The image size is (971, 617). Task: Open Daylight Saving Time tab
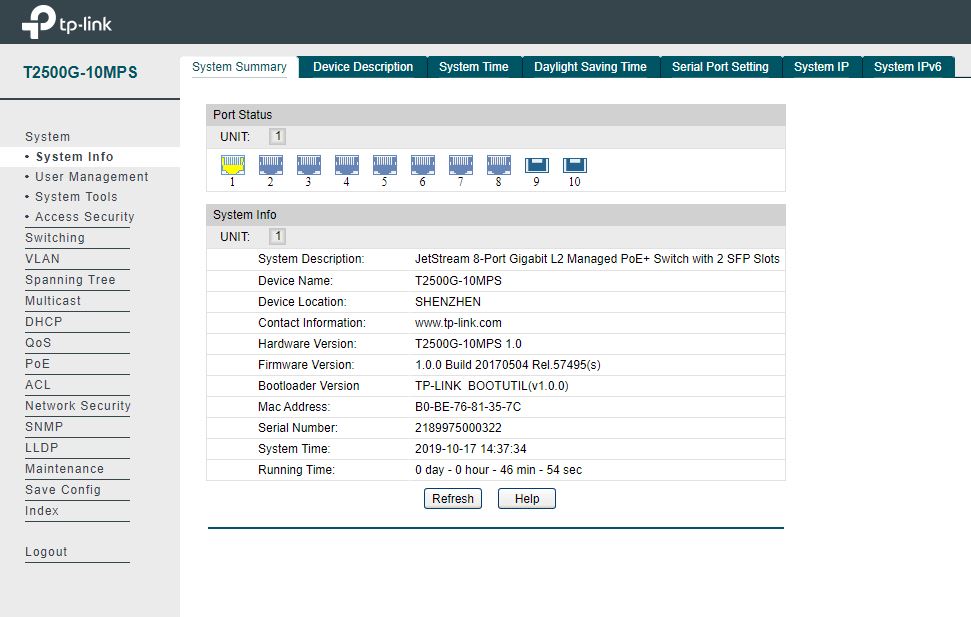tap(590, 67)
